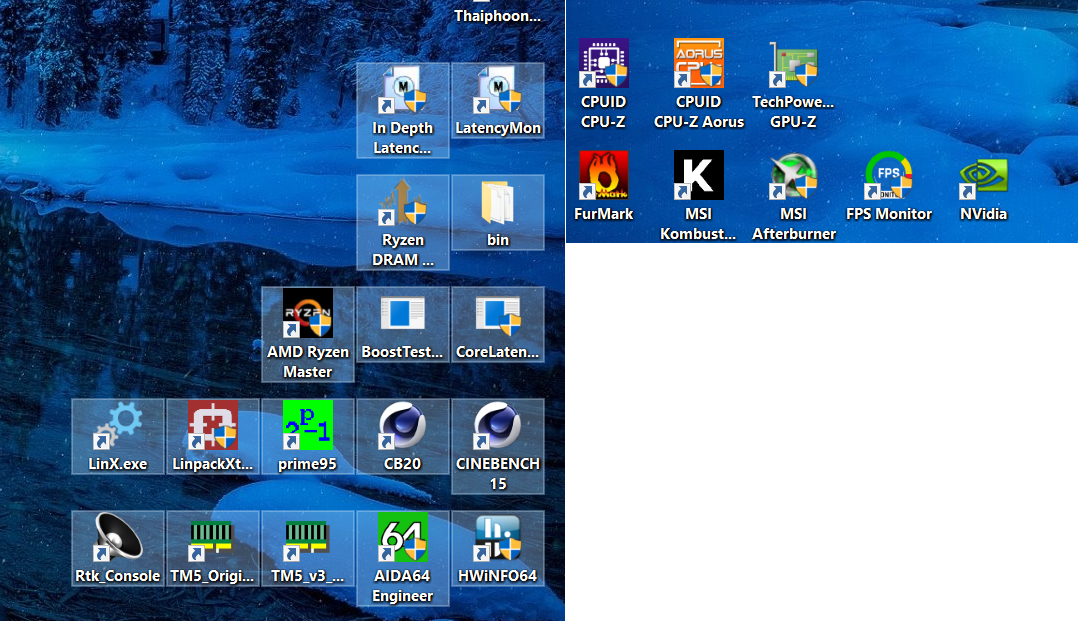
Task: Open the bin folder
Action: [497, 213]
